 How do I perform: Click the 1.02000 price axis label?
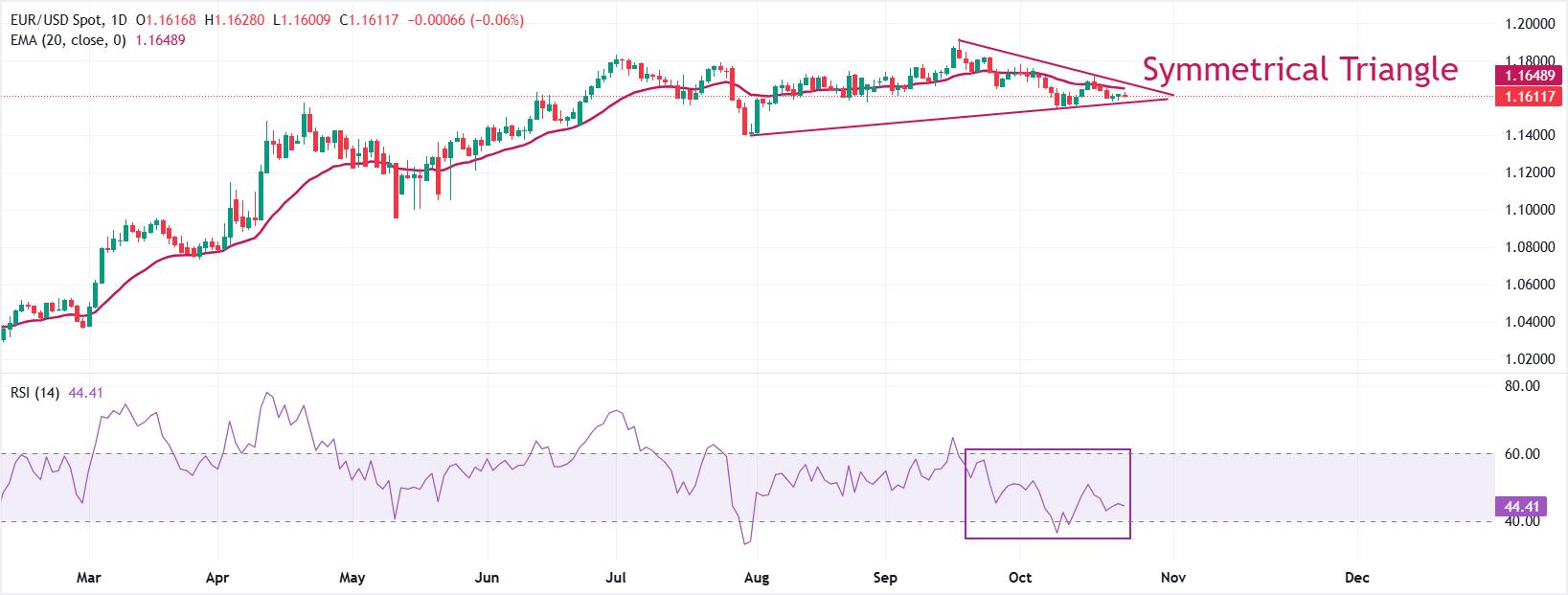point(1528,359)
